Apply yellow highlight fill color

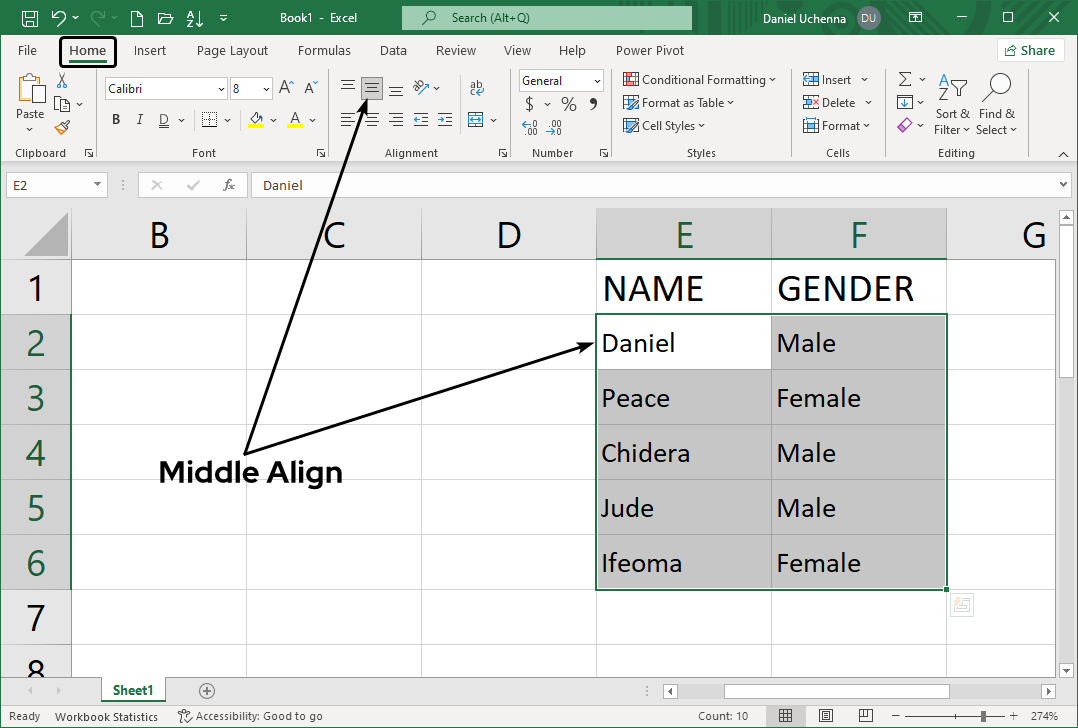click(x=257, y=119)
